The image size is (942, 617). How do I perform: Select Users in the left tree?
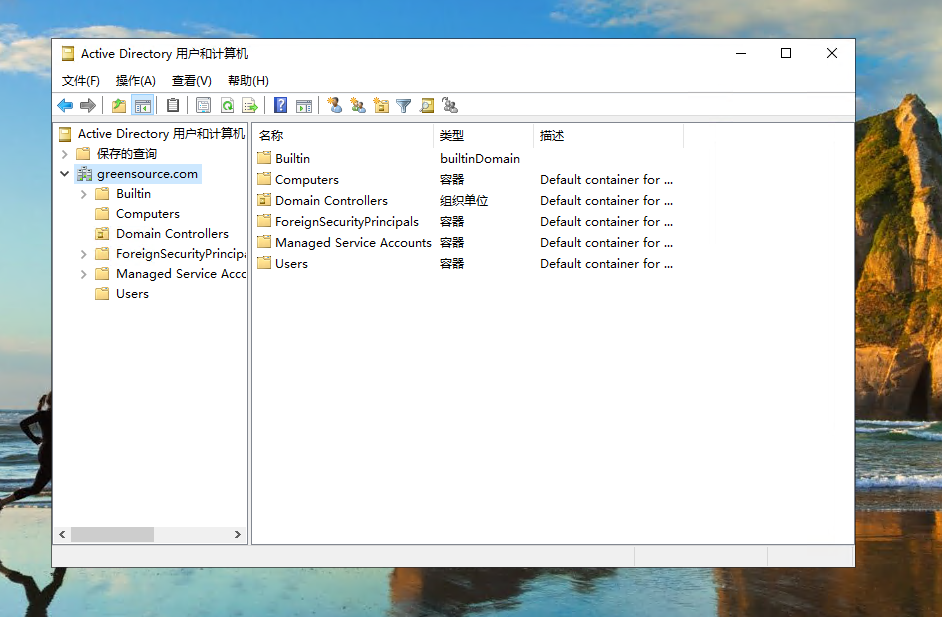132,294
